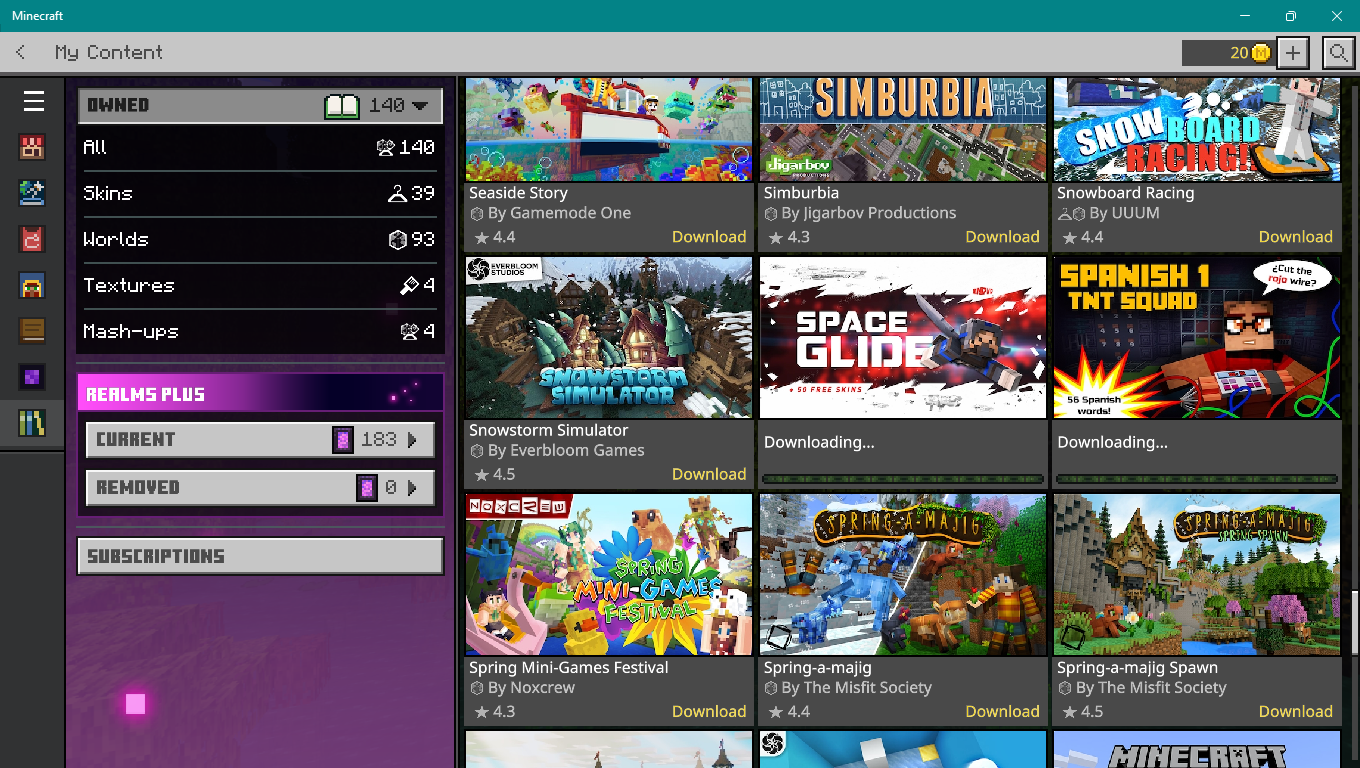Download Spring Mini-Games Festival
The image size is (1360, 768).
click(x=709, y=712)
